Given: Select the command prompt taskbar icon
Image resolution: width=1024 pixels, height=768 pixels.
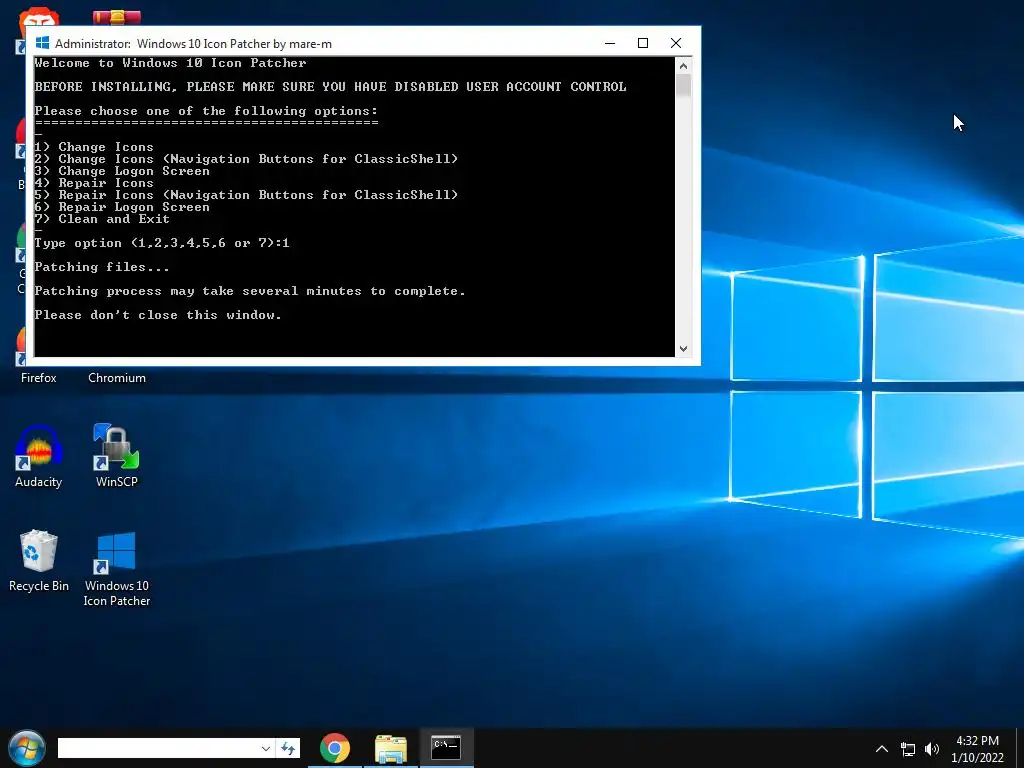Looking at the screenshot, I should pos(447,748).
